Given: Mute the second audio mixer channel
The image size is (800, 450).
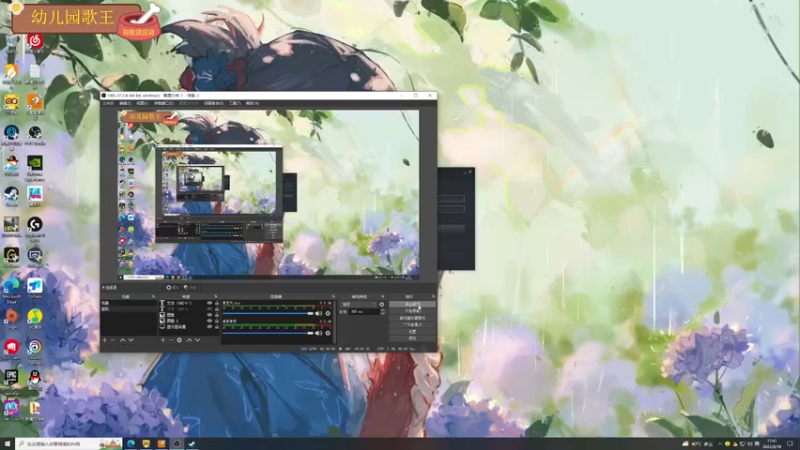Looking at the screenshot, I should pyautogui.click(x=319, y=333).
